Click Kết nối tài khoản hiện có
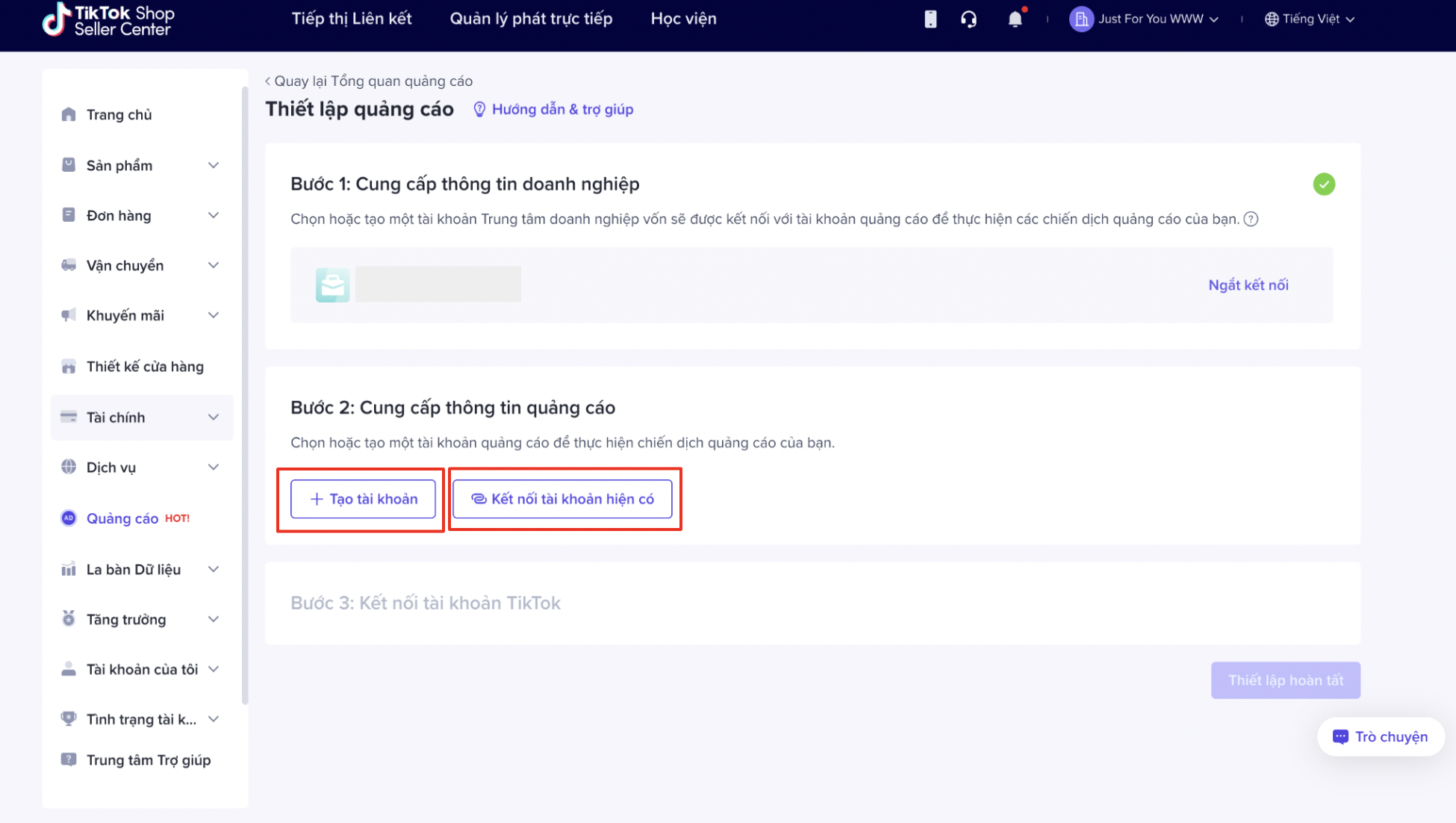Image resolution: width=1456 pixels, height=823 pixels. coord(562,499)
